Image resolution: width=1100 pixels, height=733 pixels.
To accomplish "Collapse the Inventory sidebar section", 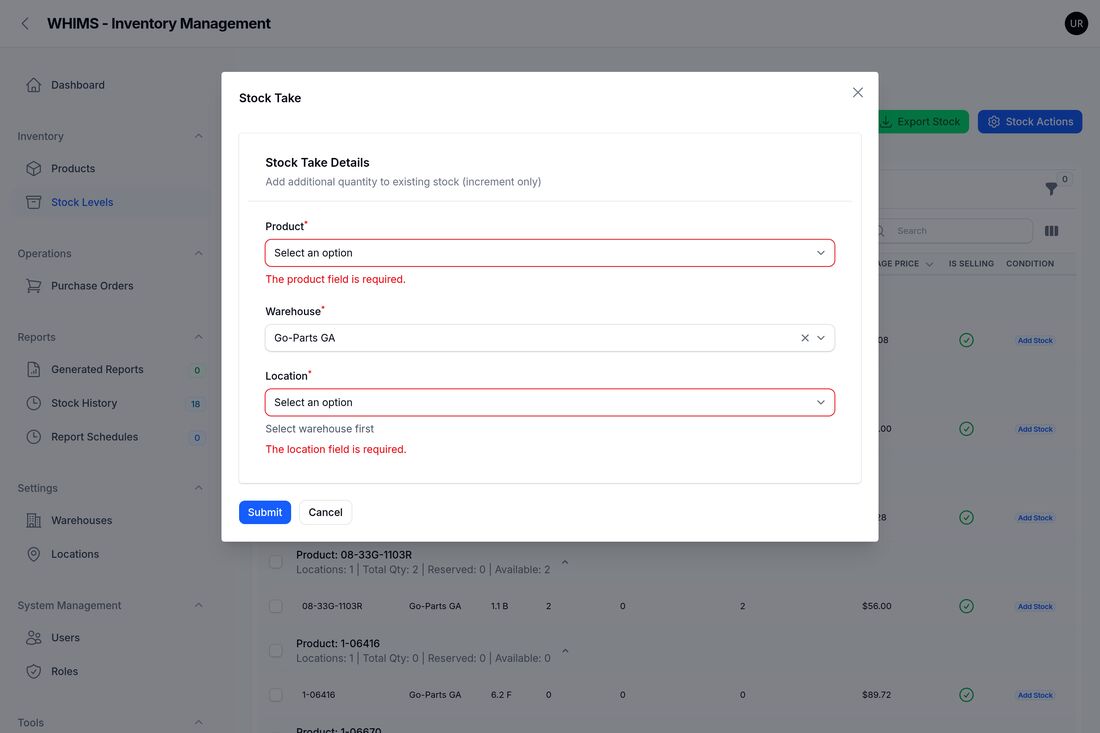I will pos(199,136).
